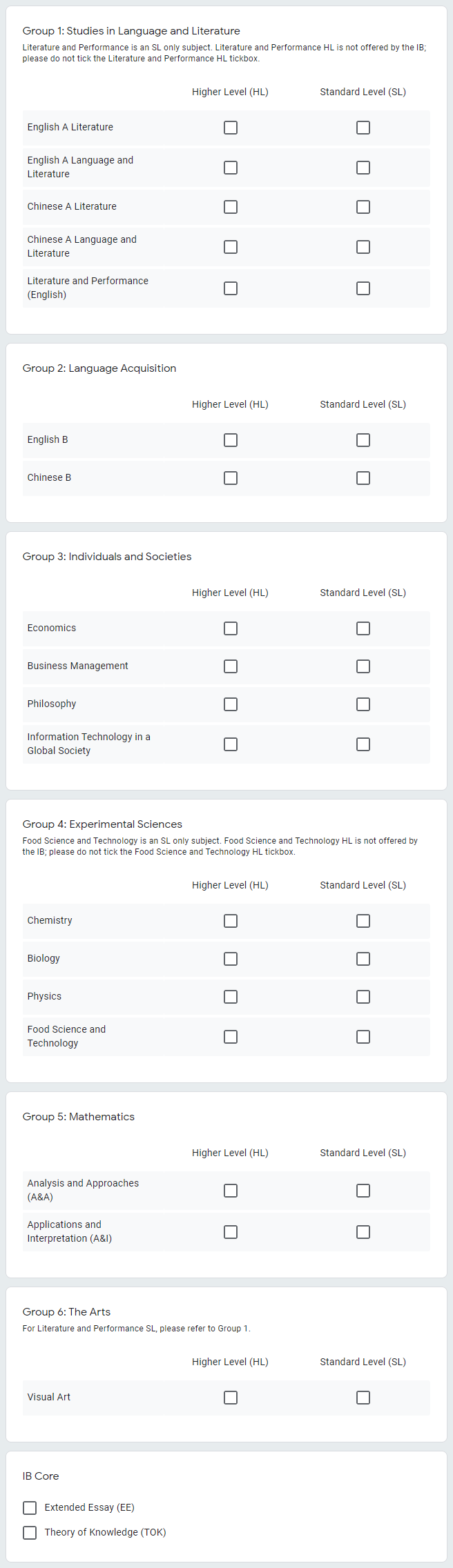Check Literature and Performance (English) SL box
The width and height of the screenshot is (453, 1568).
click(x=363, y=288)
